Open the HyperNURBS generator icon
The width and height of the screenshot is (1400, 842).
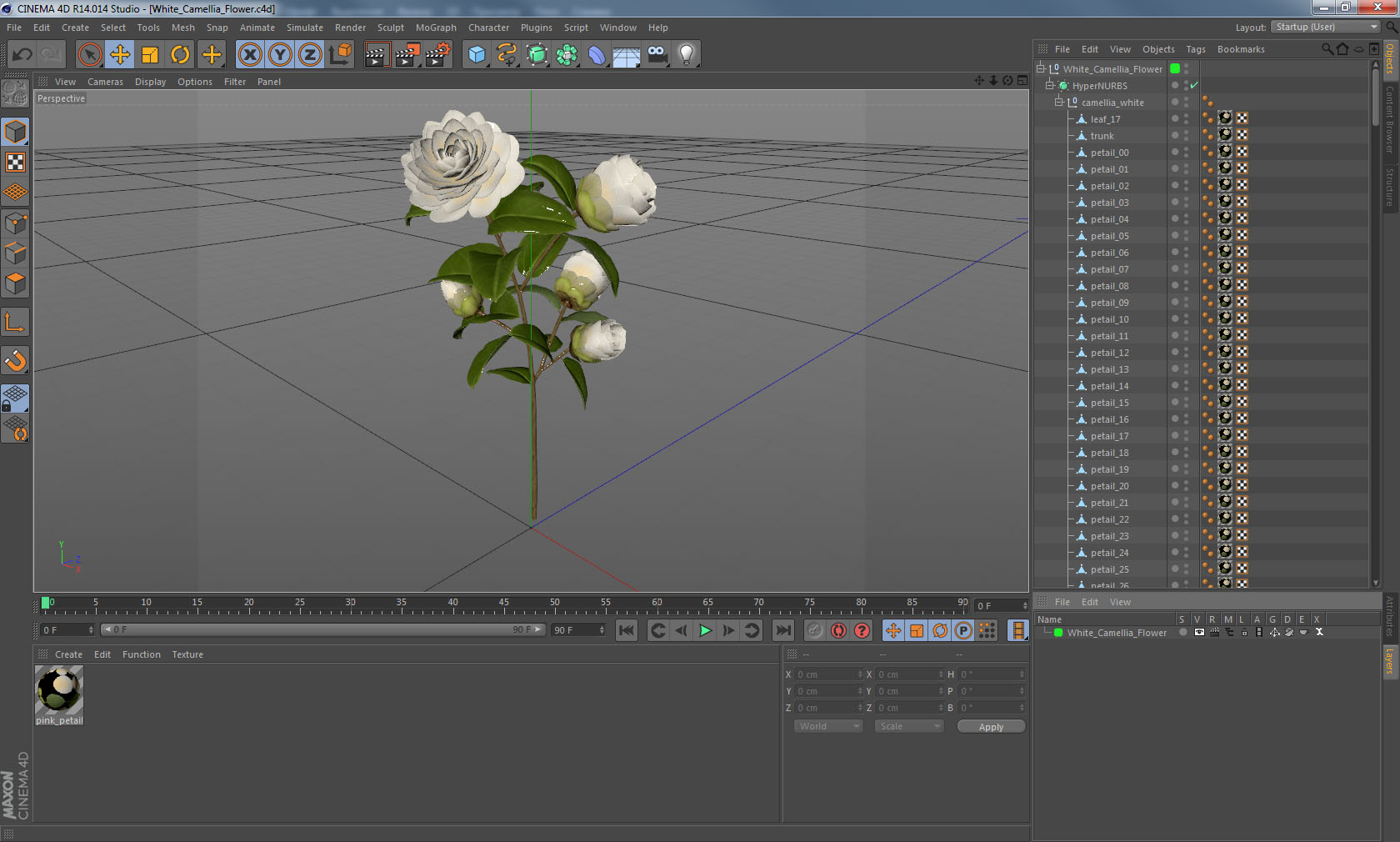pyautogui.click(x=537, y=55)
